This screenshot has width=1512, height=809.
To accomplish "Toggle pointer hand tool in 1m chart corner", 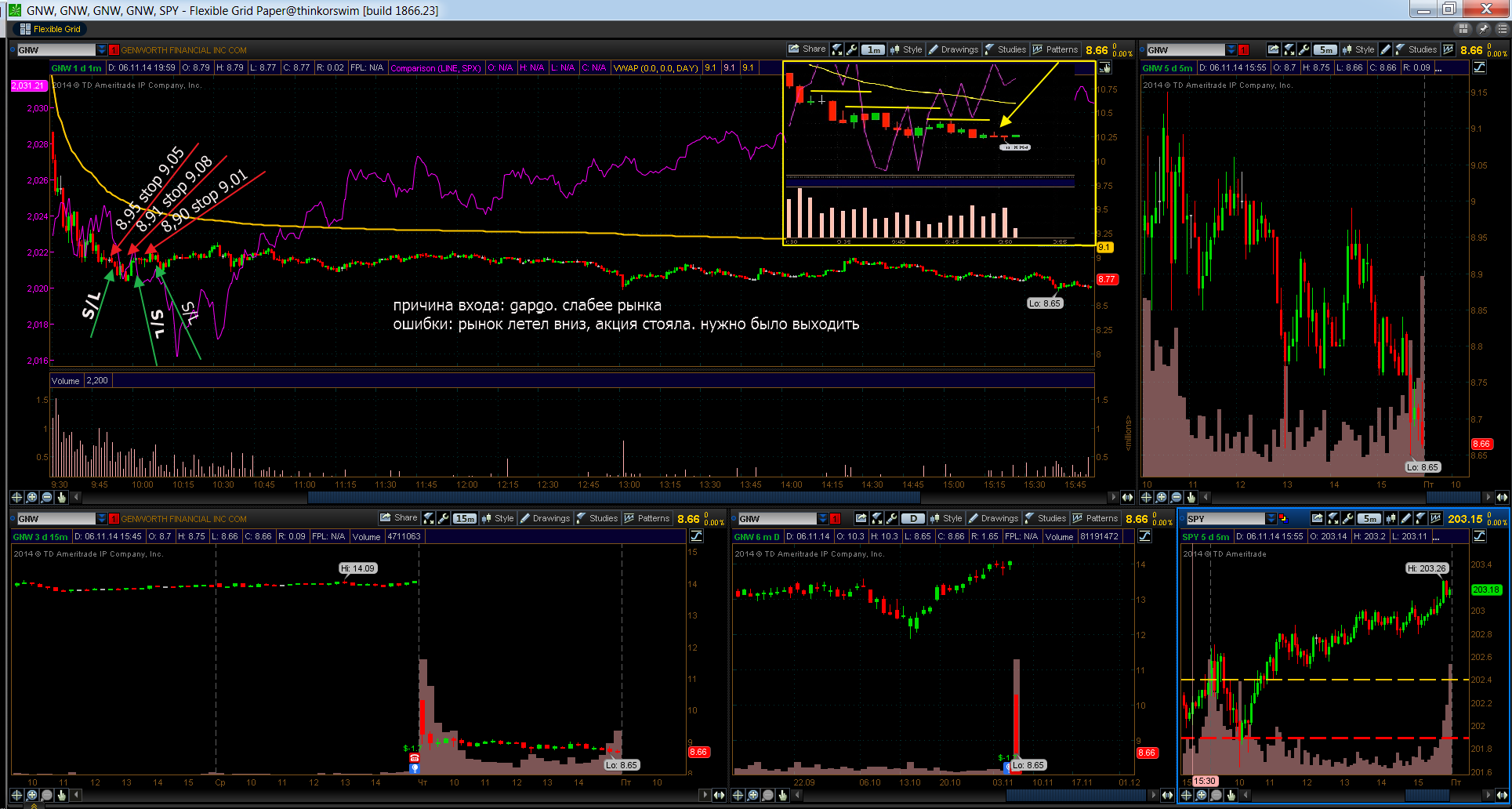I will coord(1104,67).
